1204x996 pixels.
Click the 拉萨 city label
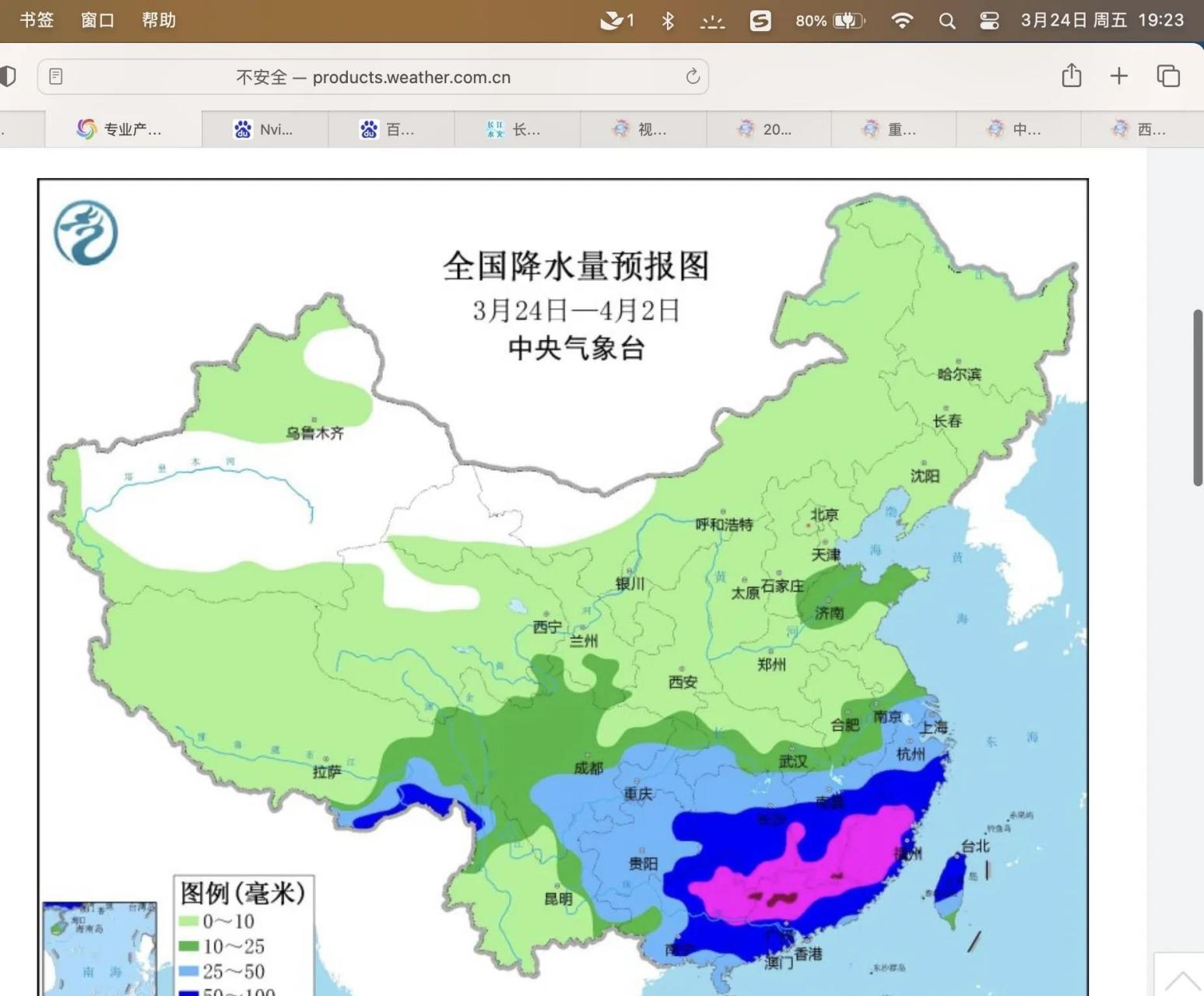point(327,771)
